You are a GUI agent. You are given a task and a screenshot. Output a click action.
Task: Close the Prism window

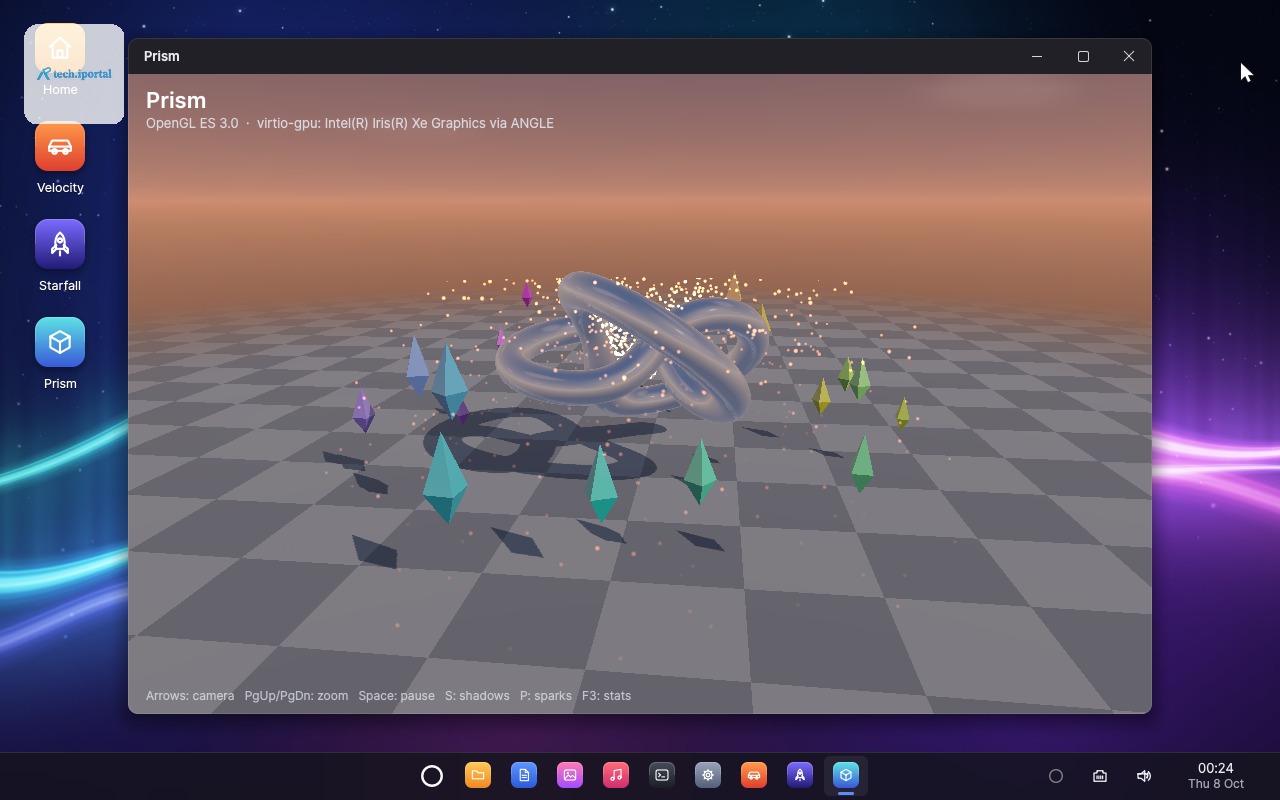tap(1129, 56)
